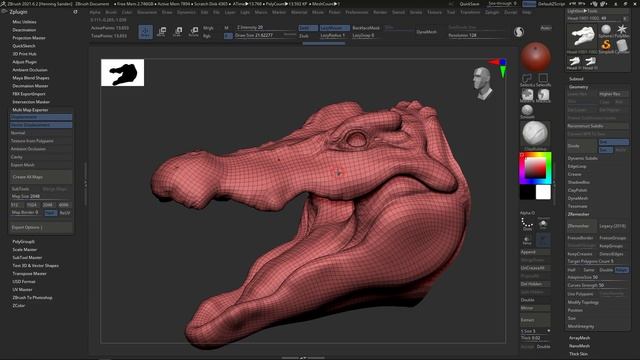Screen dimensions: 640x360
Task: Choose the MaskLasso brush icon
Action: tap(543, 96)
